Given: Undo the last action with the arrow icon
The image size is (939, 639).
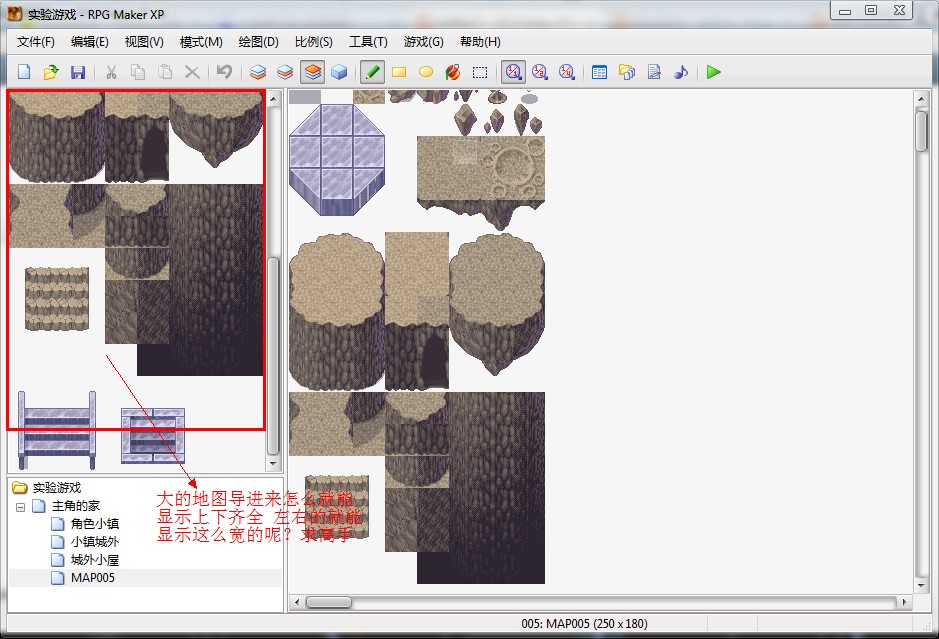Looking at the screenshot, I should coord(225,72).
